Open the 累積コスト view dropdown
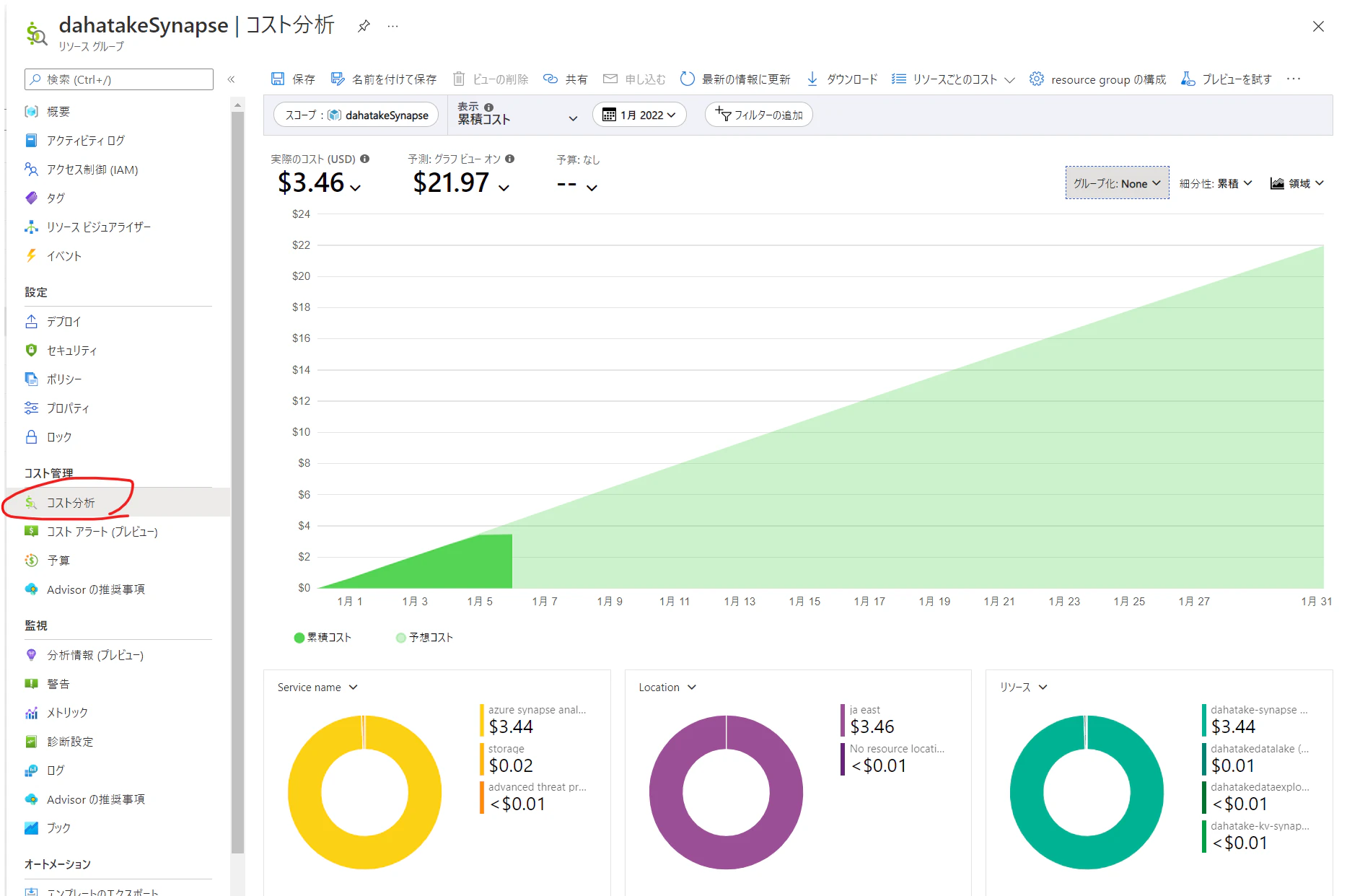This screenshot has height=896, width=1347. (x=517, y=114)
